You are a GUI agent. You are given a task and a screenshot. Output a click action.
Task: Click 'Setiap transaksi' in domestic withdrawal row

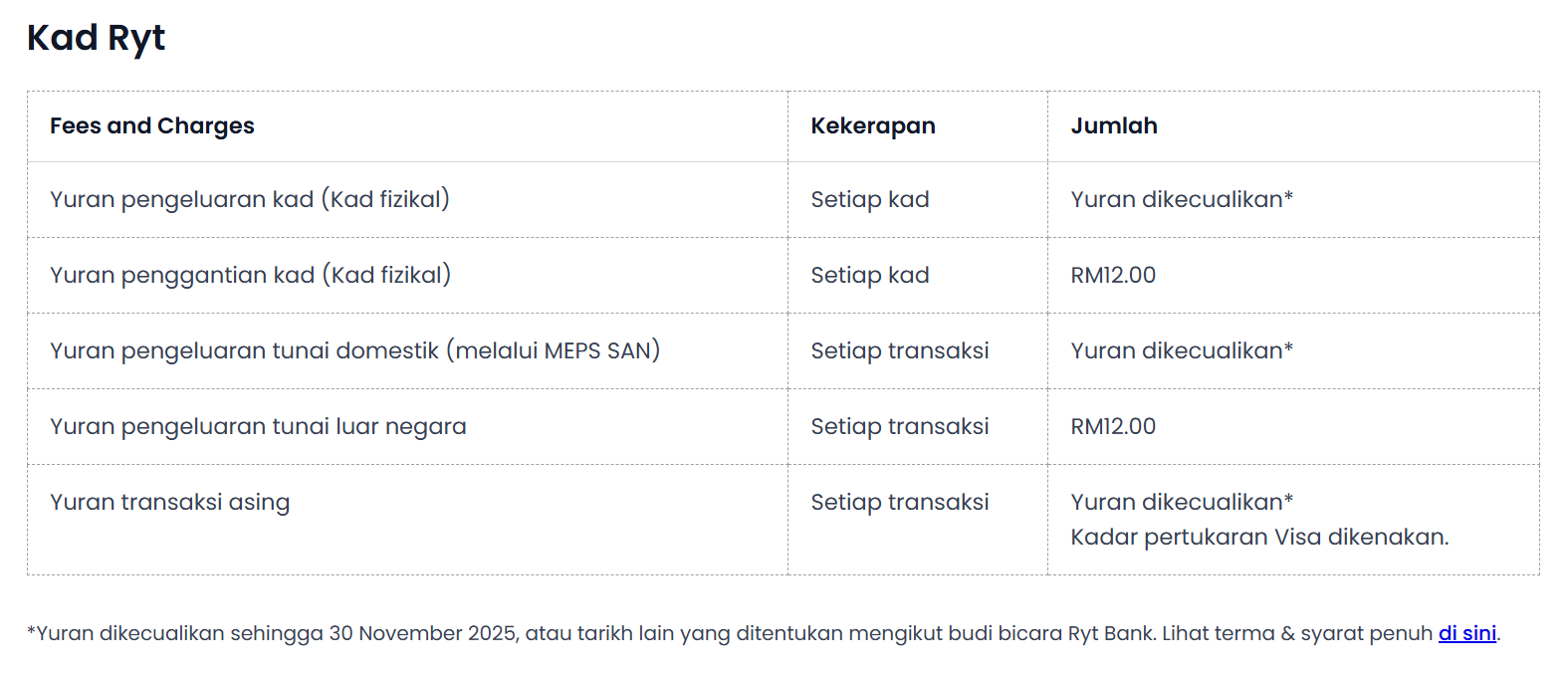tap(900, 350)
